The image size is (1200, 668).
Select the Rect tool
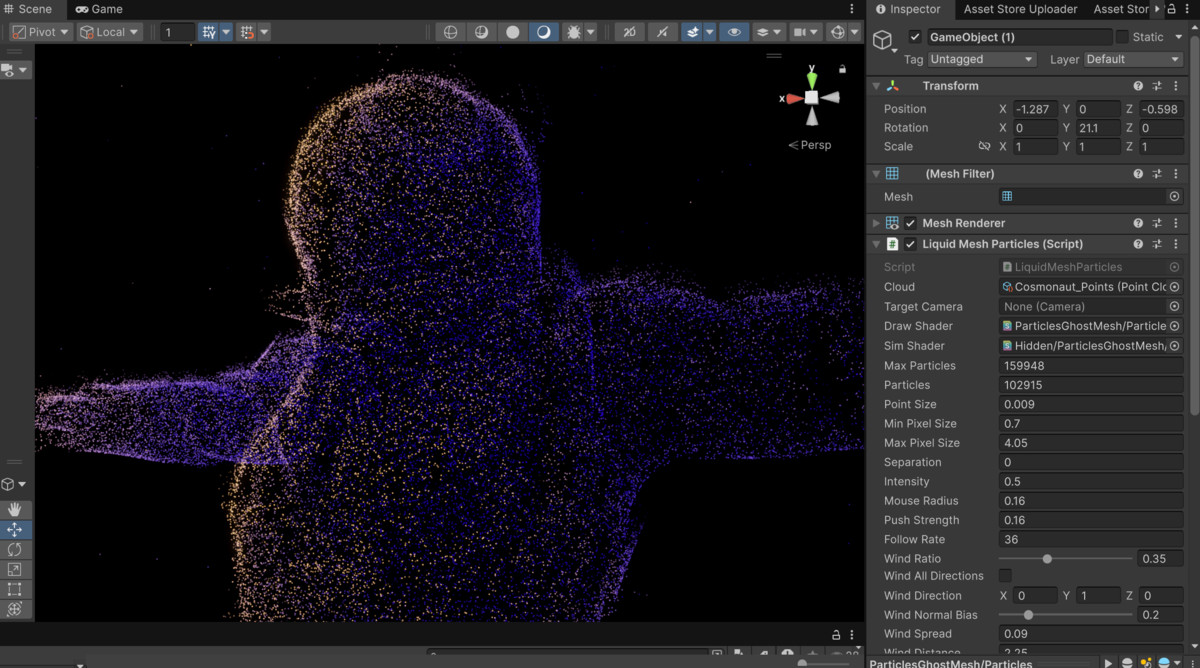[15, 589]
